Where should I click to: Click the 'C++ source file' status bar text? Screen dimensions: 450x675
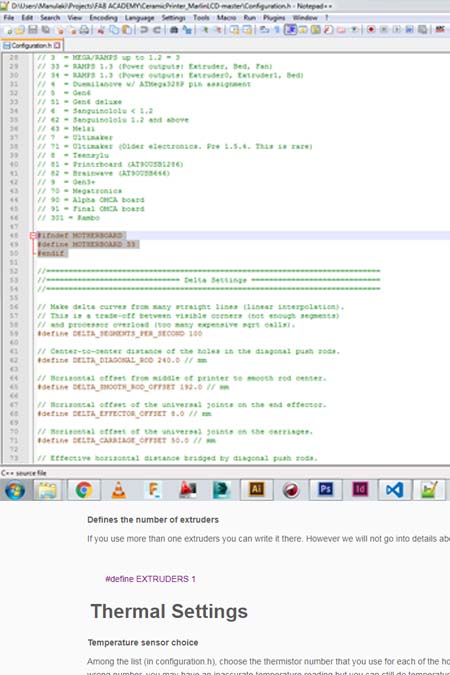pyautogui.click(x=24, y=473)
